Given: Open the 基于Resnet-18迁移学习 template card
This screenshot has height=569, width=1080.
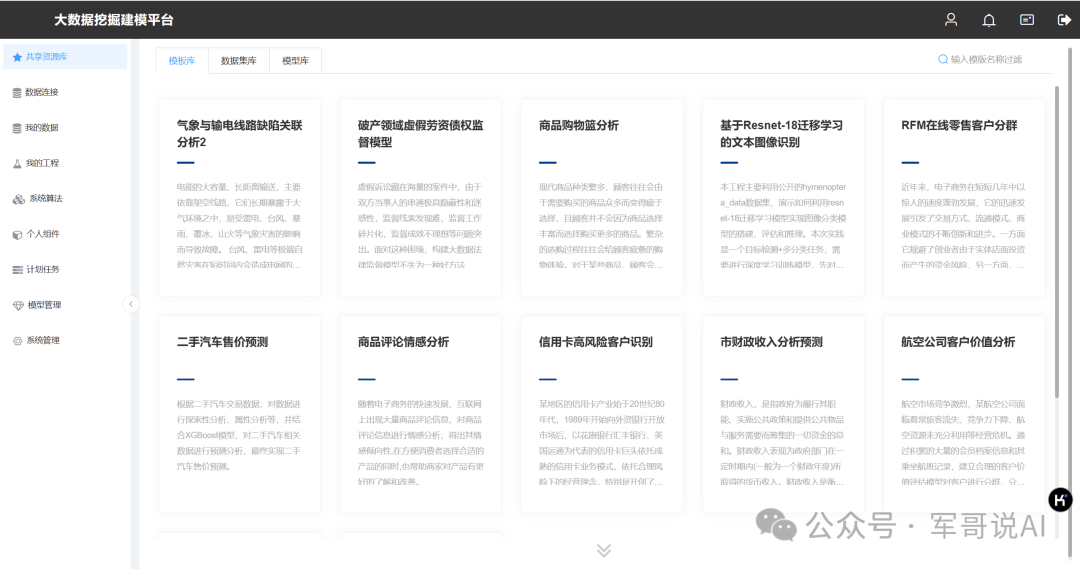Looking at the screenshot, I should coord(782,198).
